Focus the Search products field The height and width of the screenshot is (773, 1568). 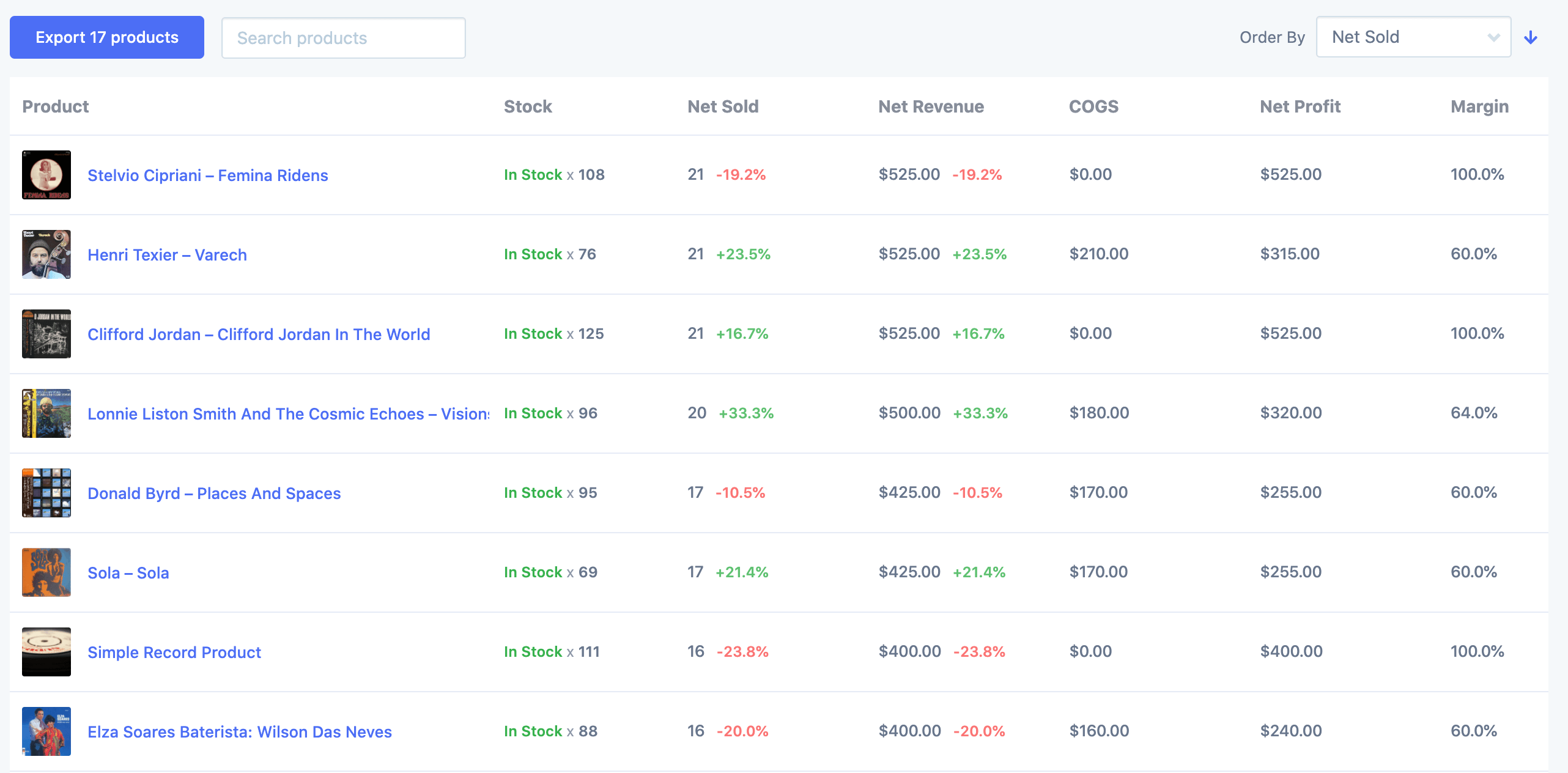pos(343,38)
